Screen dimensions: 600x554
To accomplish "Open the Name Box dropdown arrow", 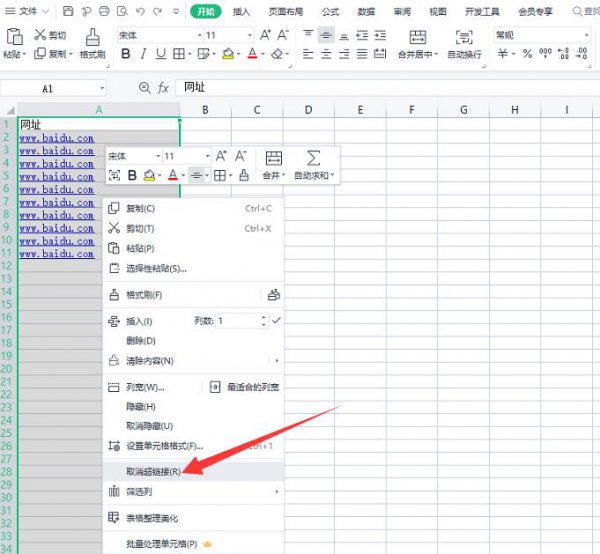I will click(x=102, y=88).
